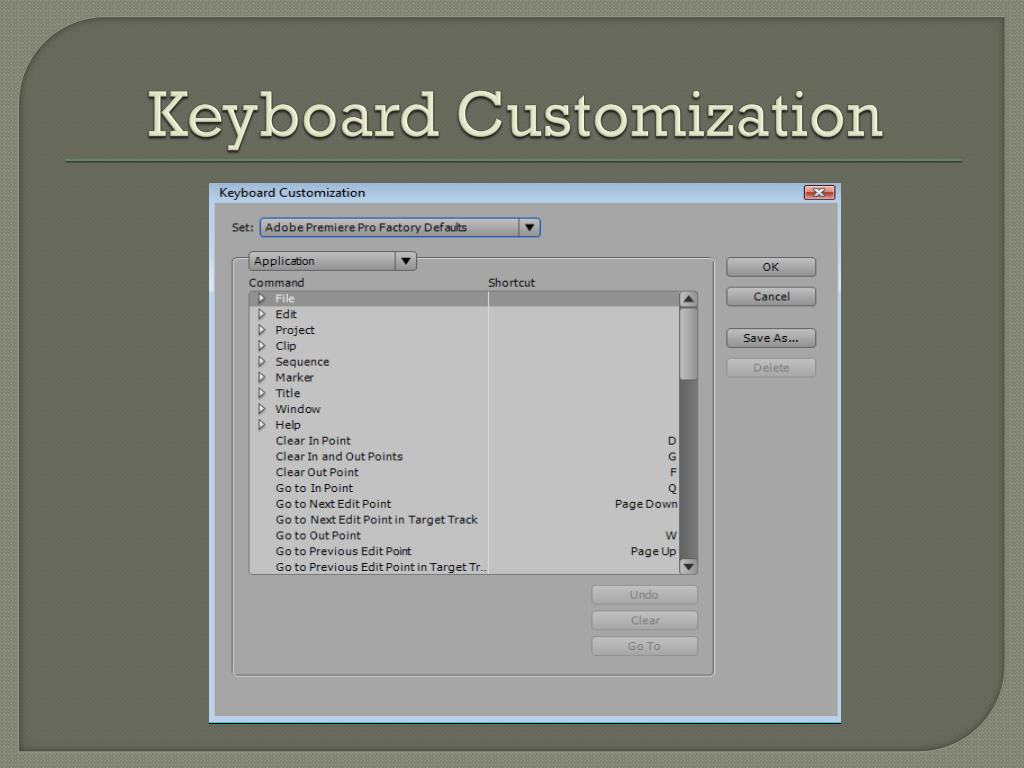1024x768 pixels.
Task: Confirm changes with OK button
Action: pos(771,266)
